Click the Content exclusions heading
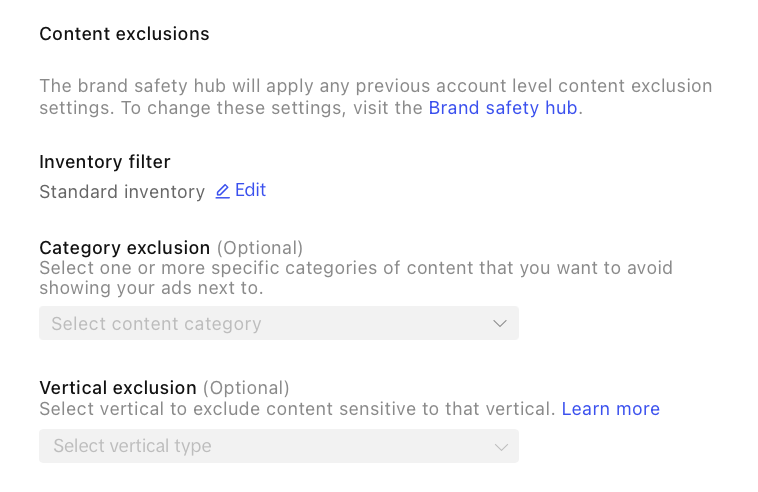The image size is (758, 492). click(x=124, y=34)
